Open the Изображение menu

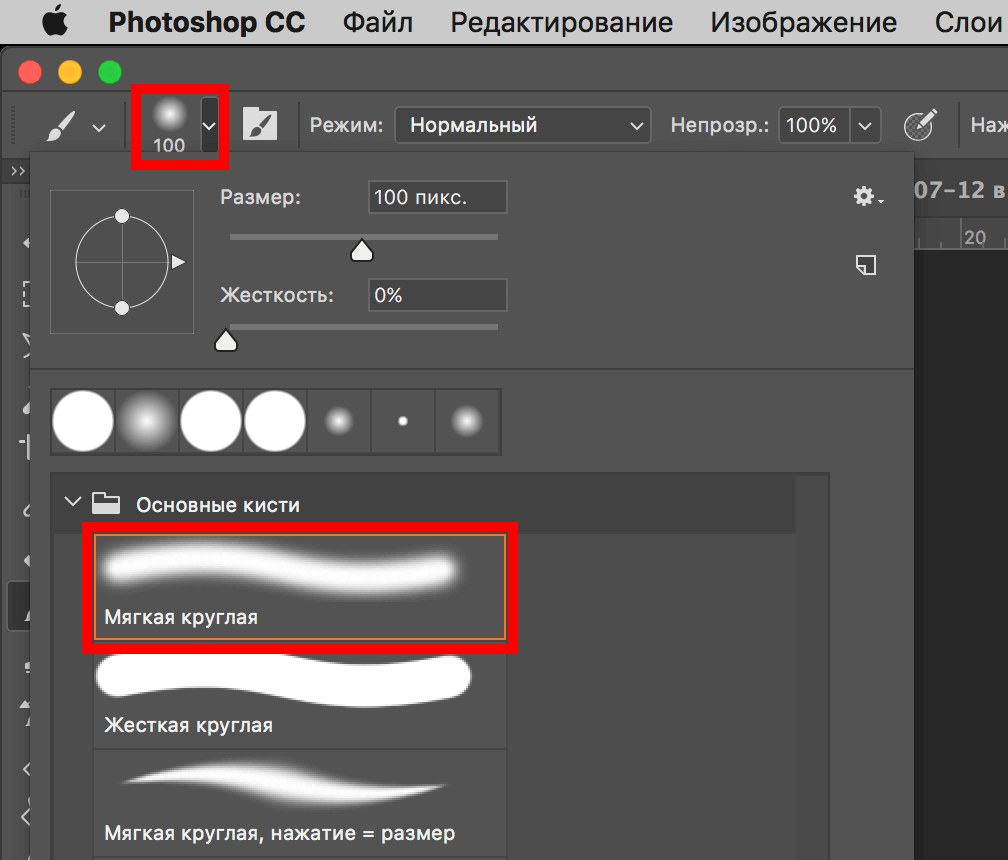803,22
